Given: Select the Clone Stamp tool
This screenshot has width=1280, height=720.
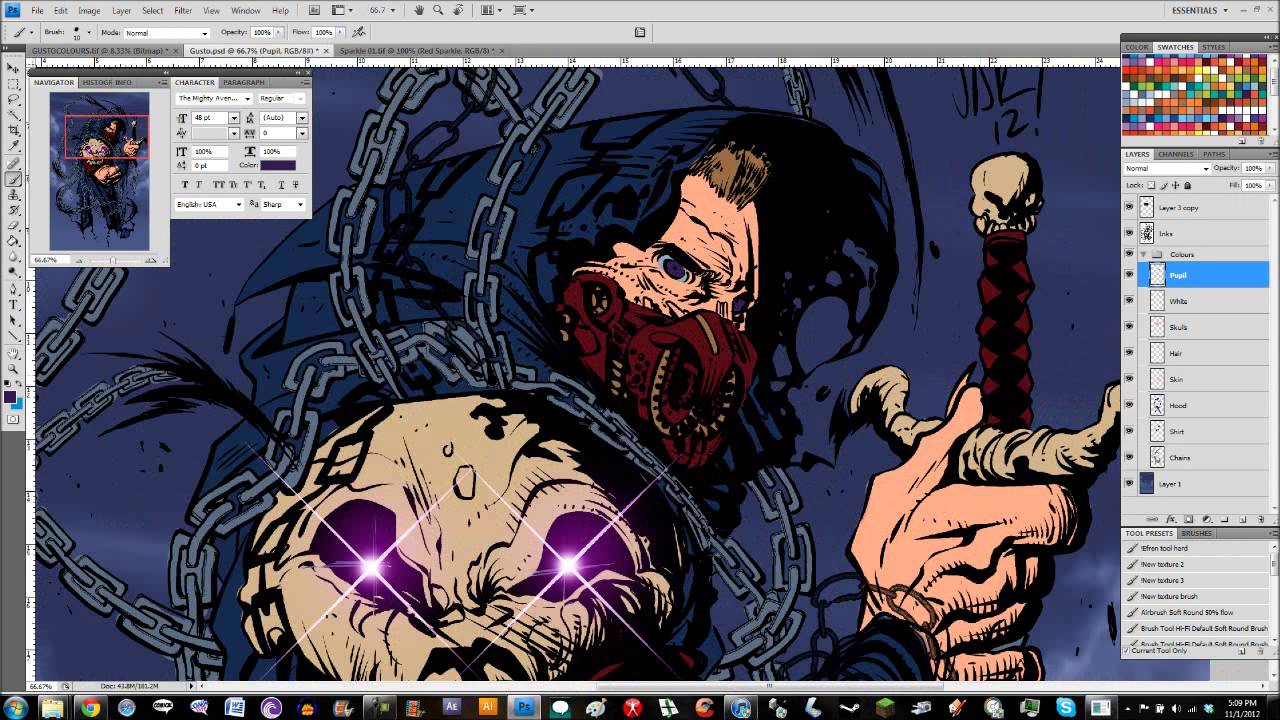Looking at the screenshot, I should tap(14, 195).
